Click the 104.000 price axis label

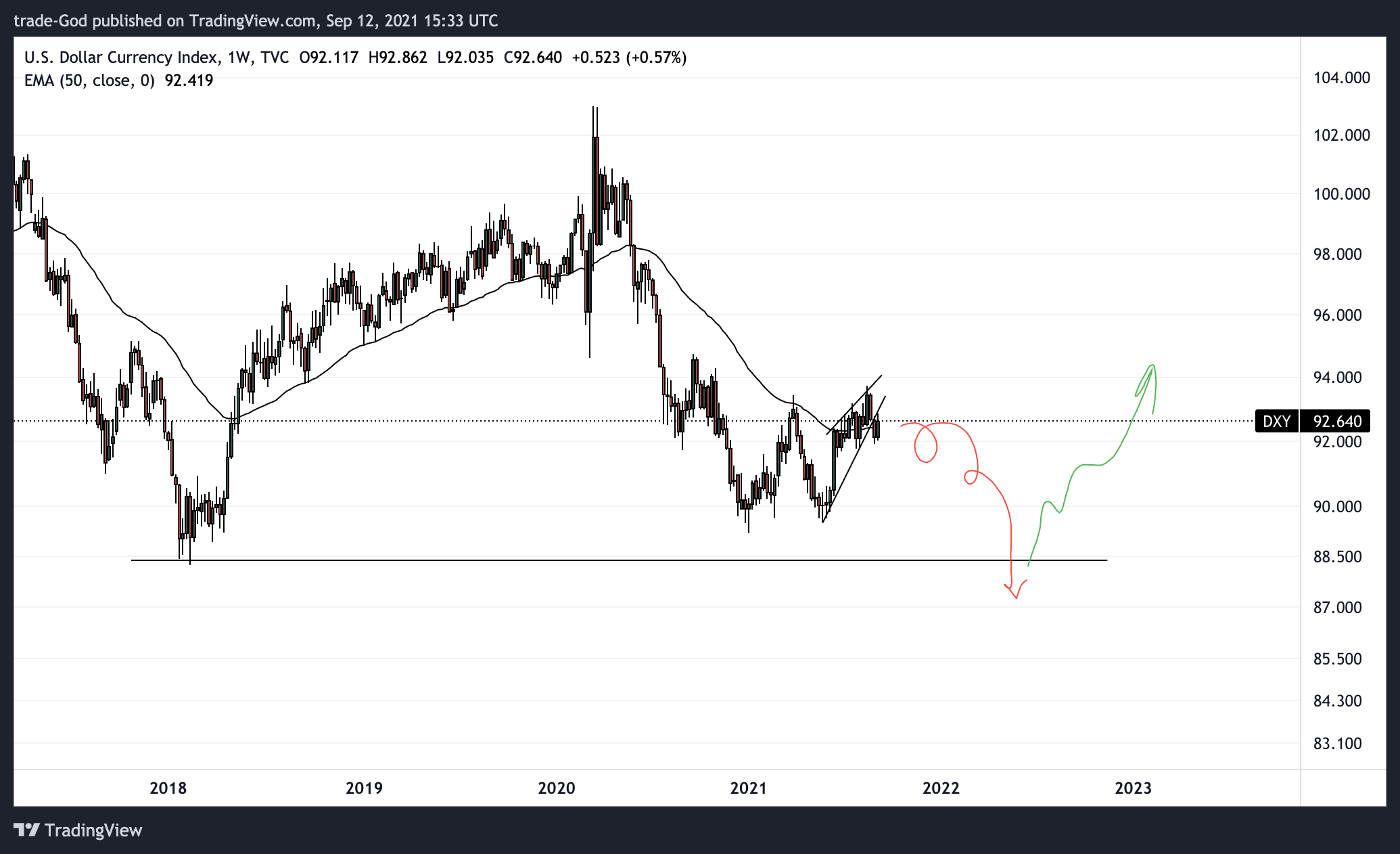(x=1342, y=78)
